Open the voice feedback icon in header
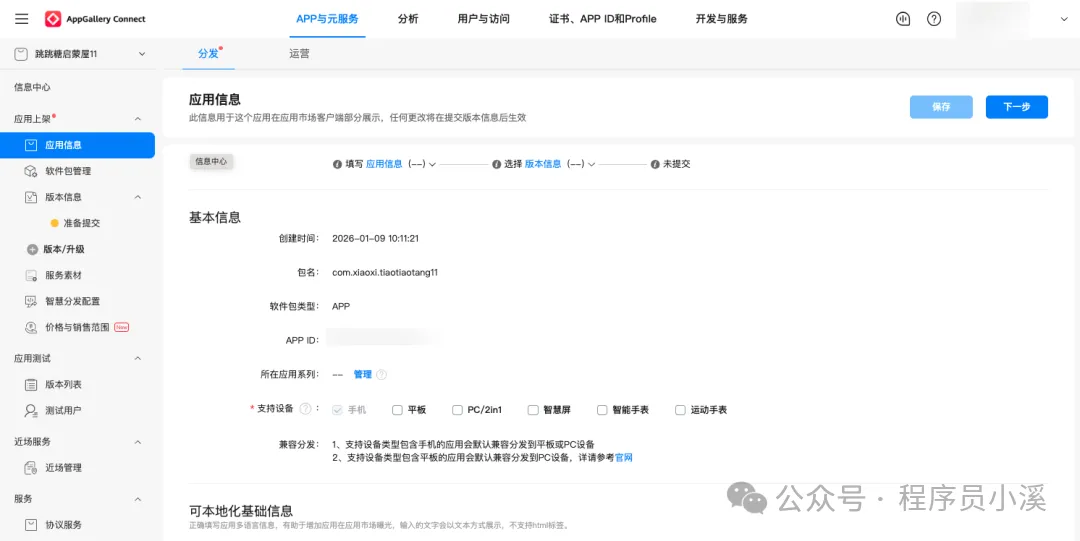The image size is (1080, 541). [x=903, y=19]
